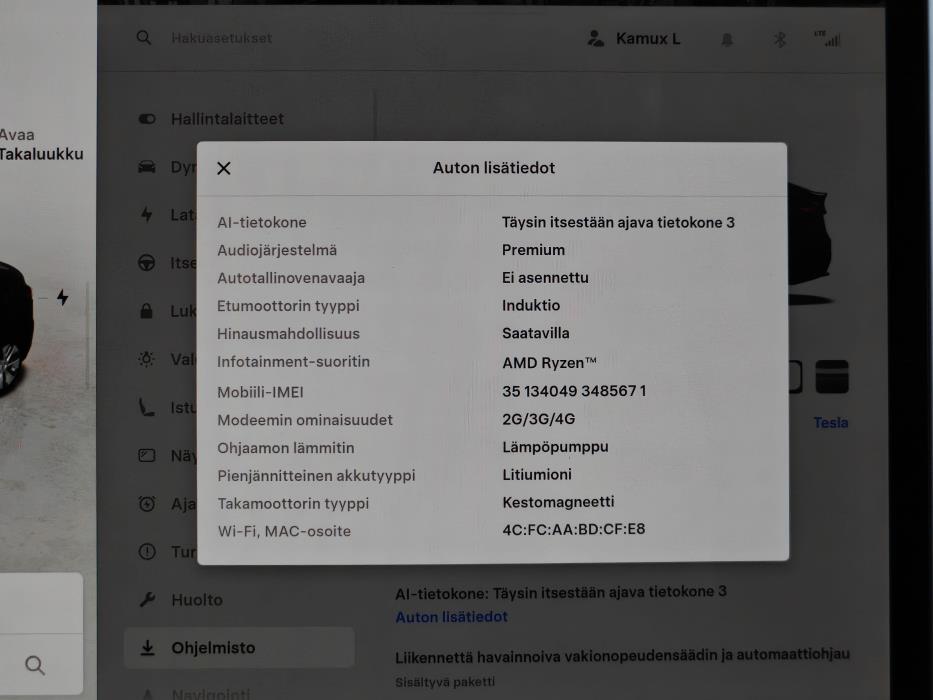Click the Auton lisätiedot link
This screenshot has height=700, width=933.
452,617
